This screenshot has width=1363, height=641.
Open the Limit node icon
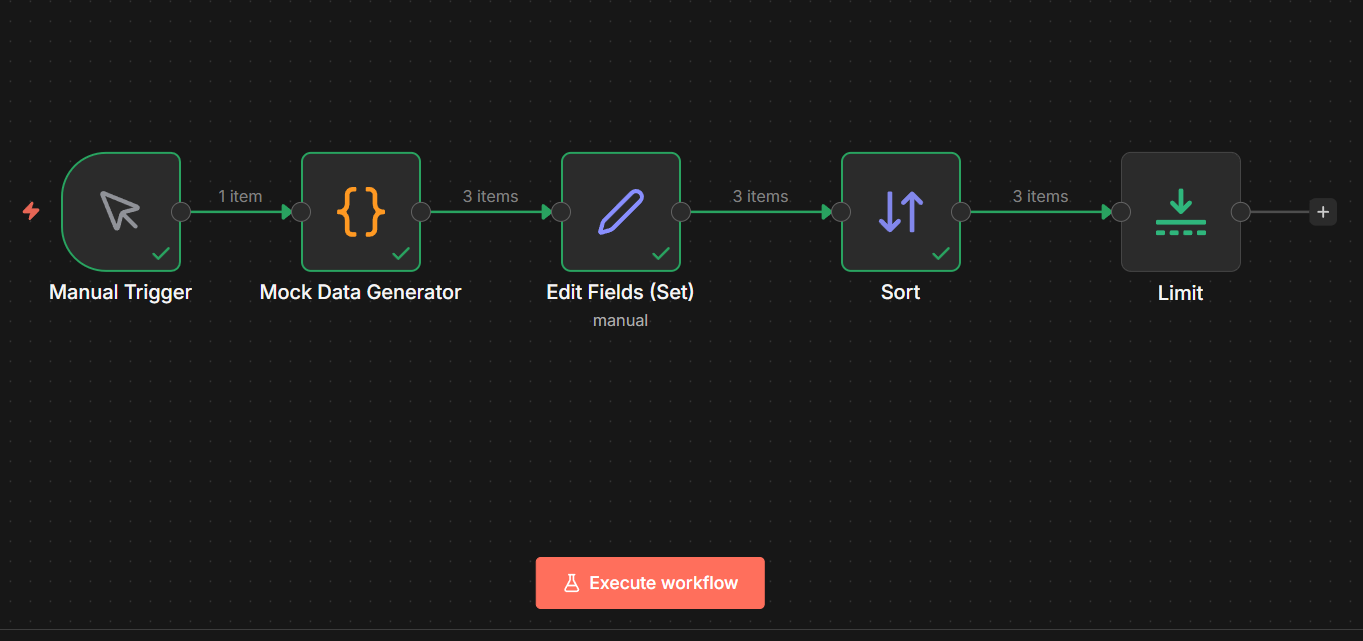(x=1181, y=211)
